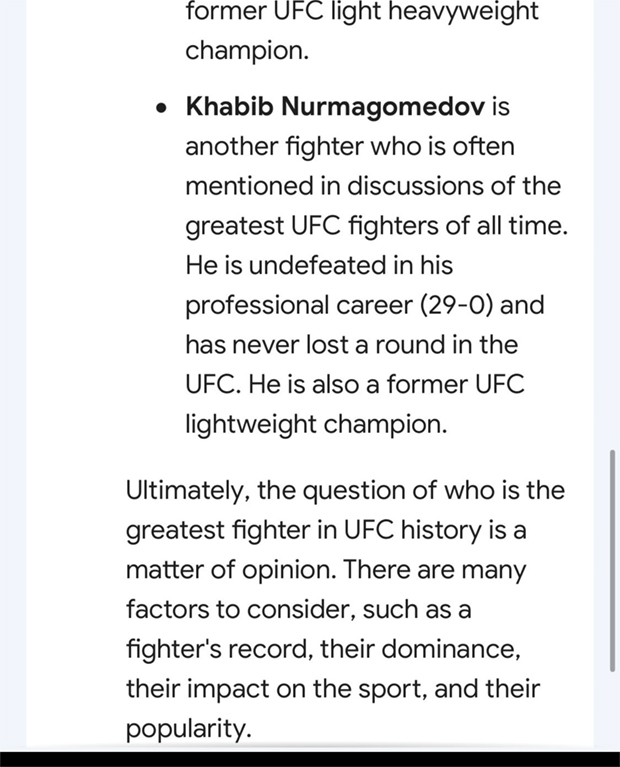Screen dimensions: 620x767
Task: Click the text former UFC light heavyweight
Action: point(362,12)
